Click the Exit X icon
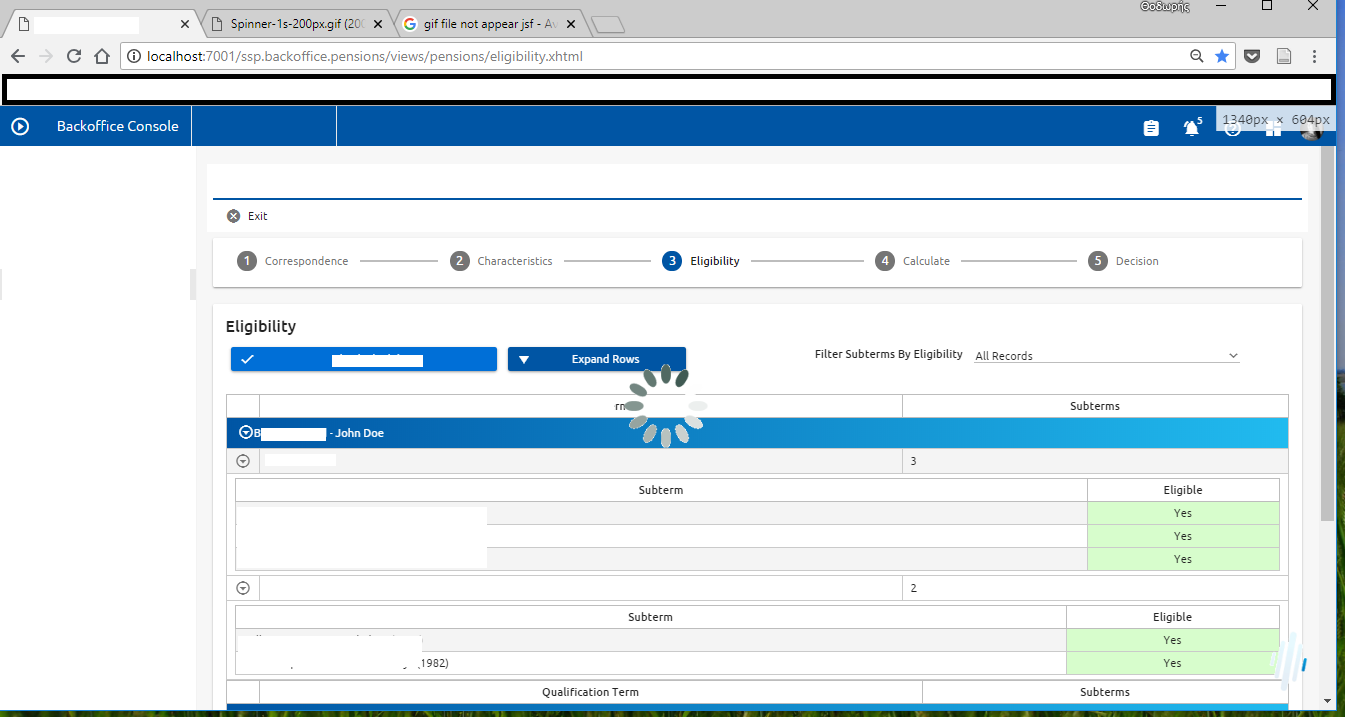The height and width of the screenshot is (717, 1345). [x=233, y=216]
